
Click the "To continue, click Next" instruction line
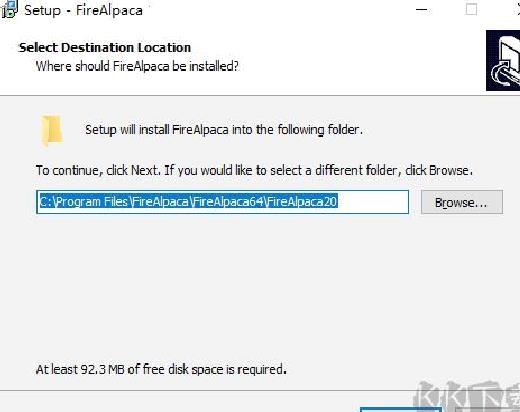click(x=254, y=170)
